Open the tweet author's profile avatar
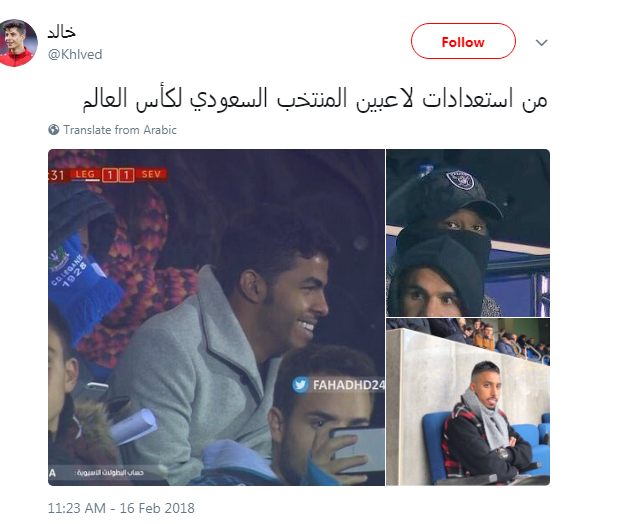This screenshot has width=629, height=524. (18, 43)
